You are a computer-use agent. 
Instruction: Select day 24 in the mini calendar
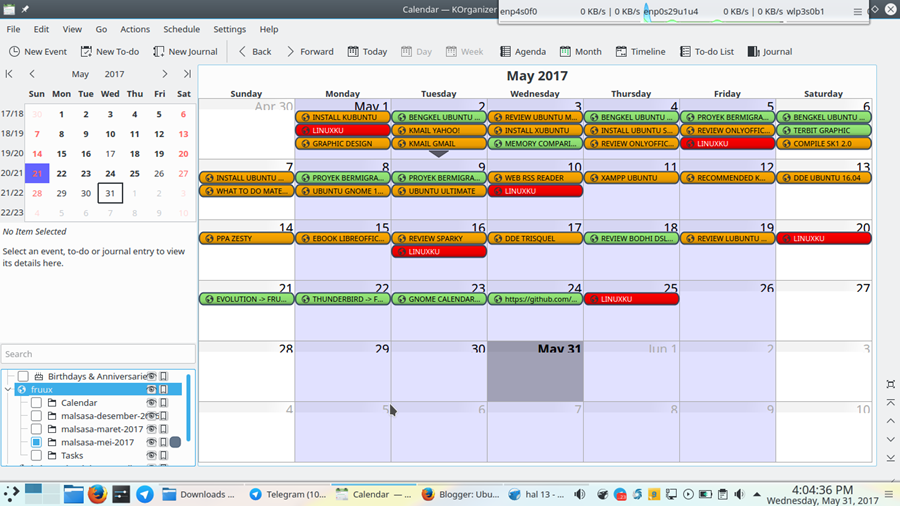pyautogui.click(x=110, y=173)
